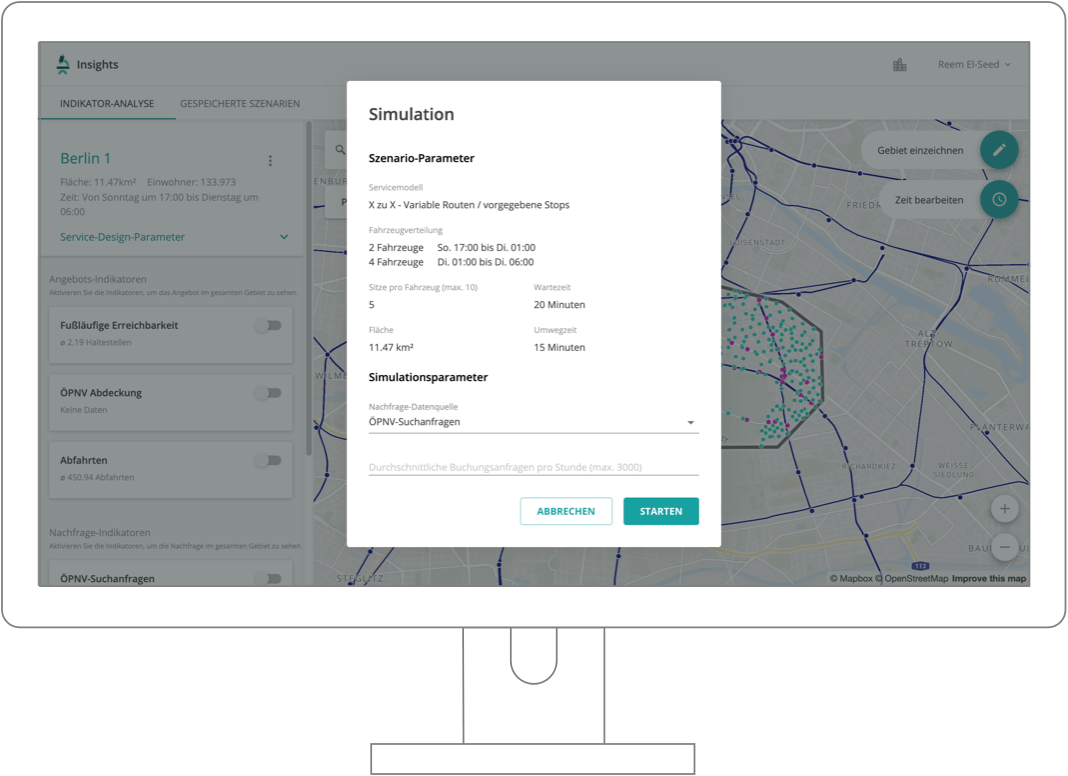
Task: Click the Servicemodell value 'X zu X - Variable Routen'
Action: click(469, 204)
